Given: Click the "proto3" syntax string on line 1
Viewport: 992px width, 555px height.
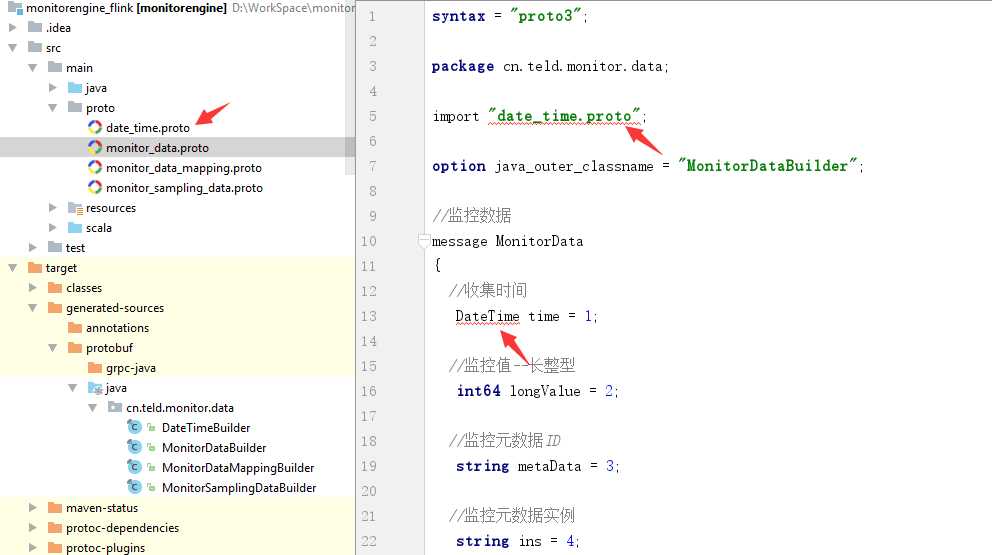Looking at the screenshot, I should coord(546,16).
